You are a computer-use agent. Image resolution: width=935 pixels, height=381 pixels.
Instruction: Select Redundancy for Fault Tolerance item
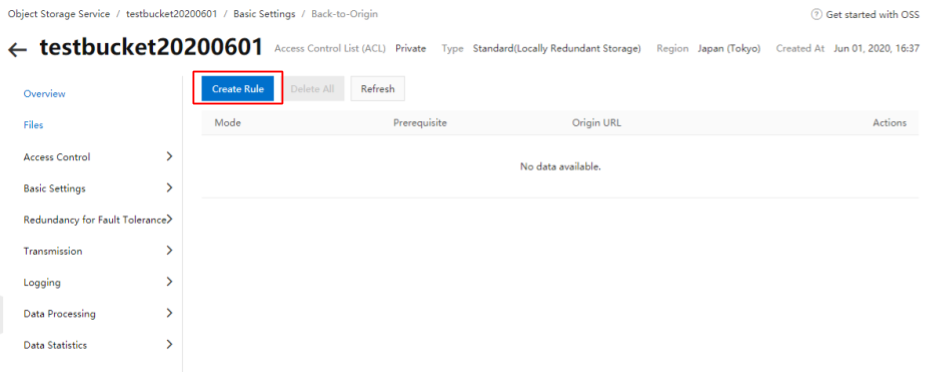[95, 220]
